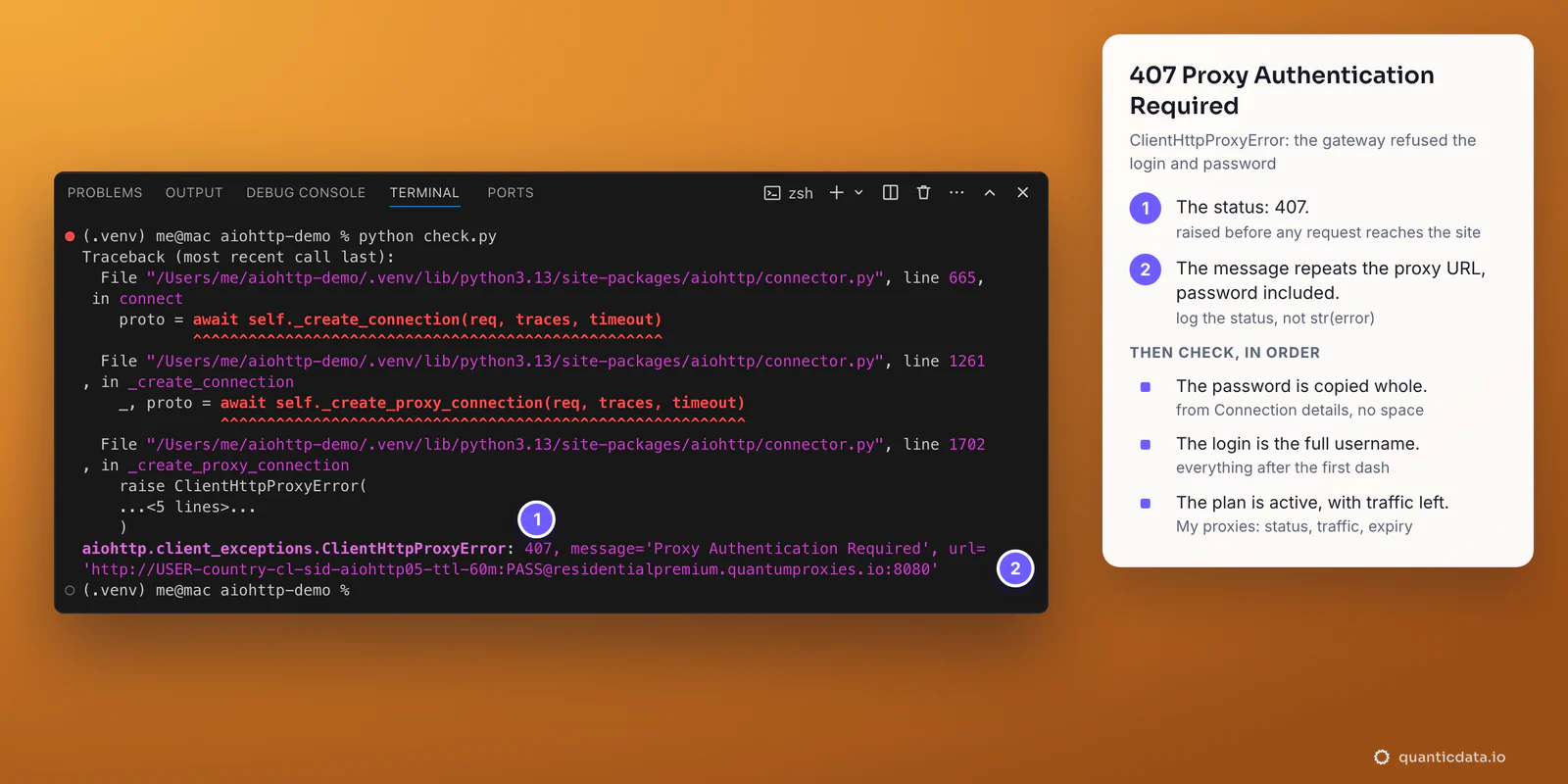Click the proxy URL containing quantumproxies.io:8080
Image resolution: width=1568 pixels, height=784 pixels.
click(511, 569)
